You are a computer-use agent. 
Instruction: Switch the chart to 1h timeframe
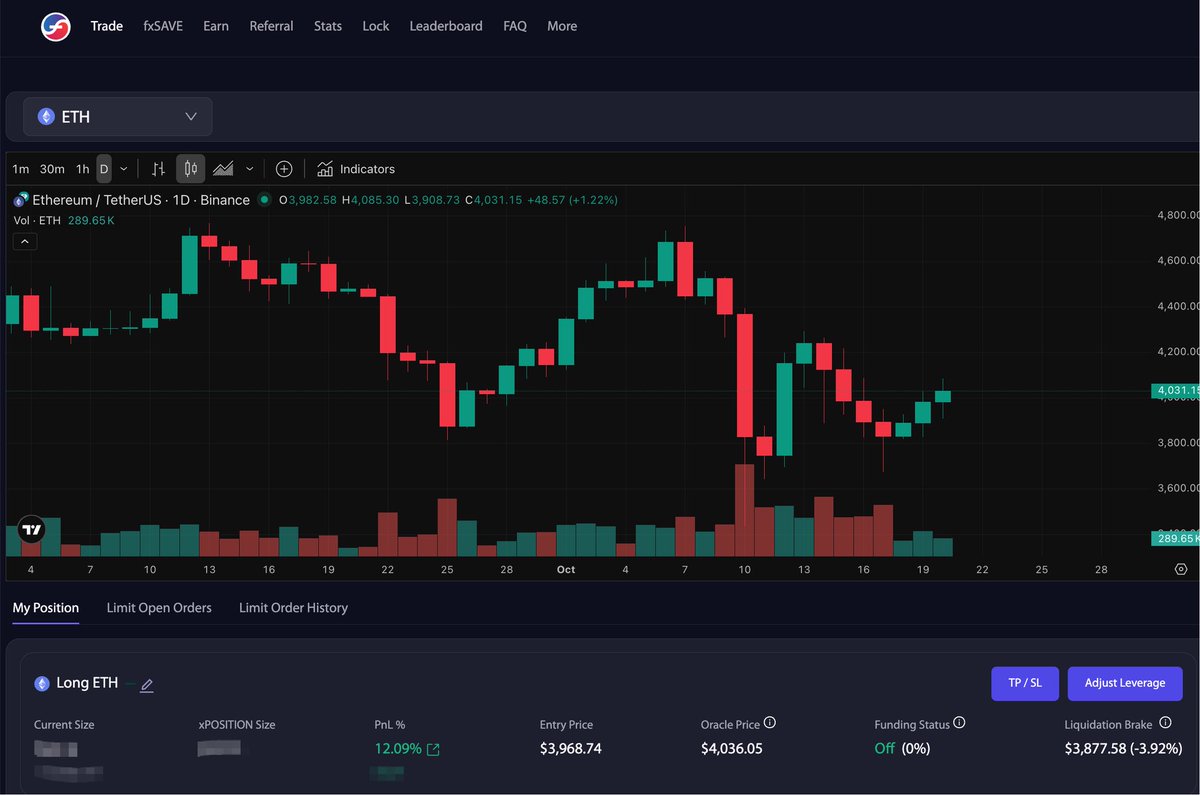(x=82, y=169)
